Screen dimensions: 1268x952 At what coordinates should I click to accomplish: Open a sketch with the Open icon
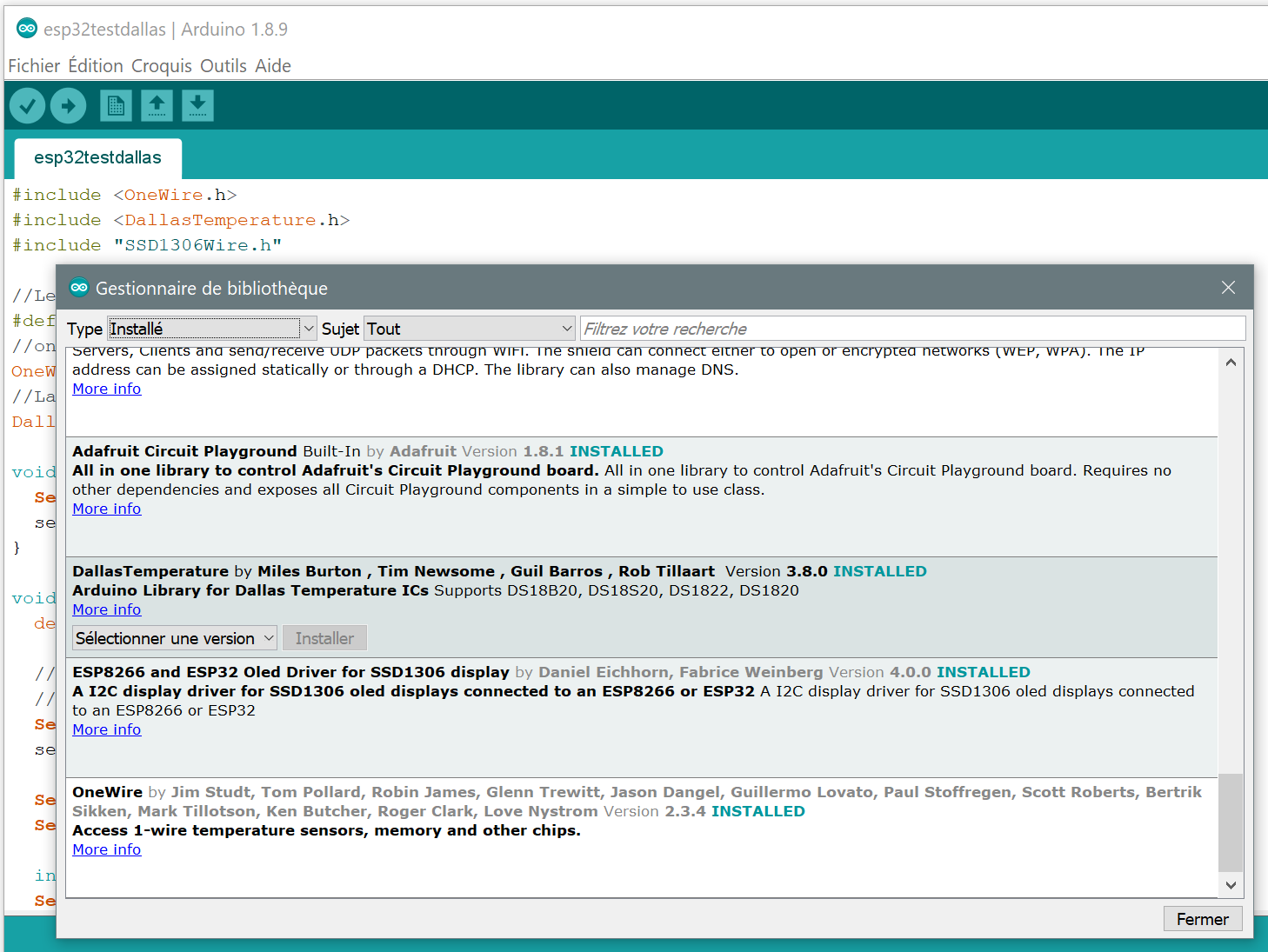157,106
